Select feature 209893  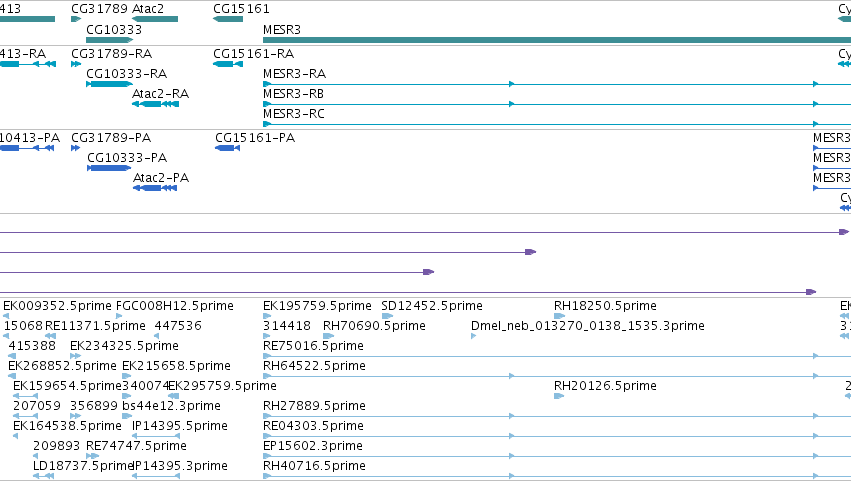click(x=56, y=447)
